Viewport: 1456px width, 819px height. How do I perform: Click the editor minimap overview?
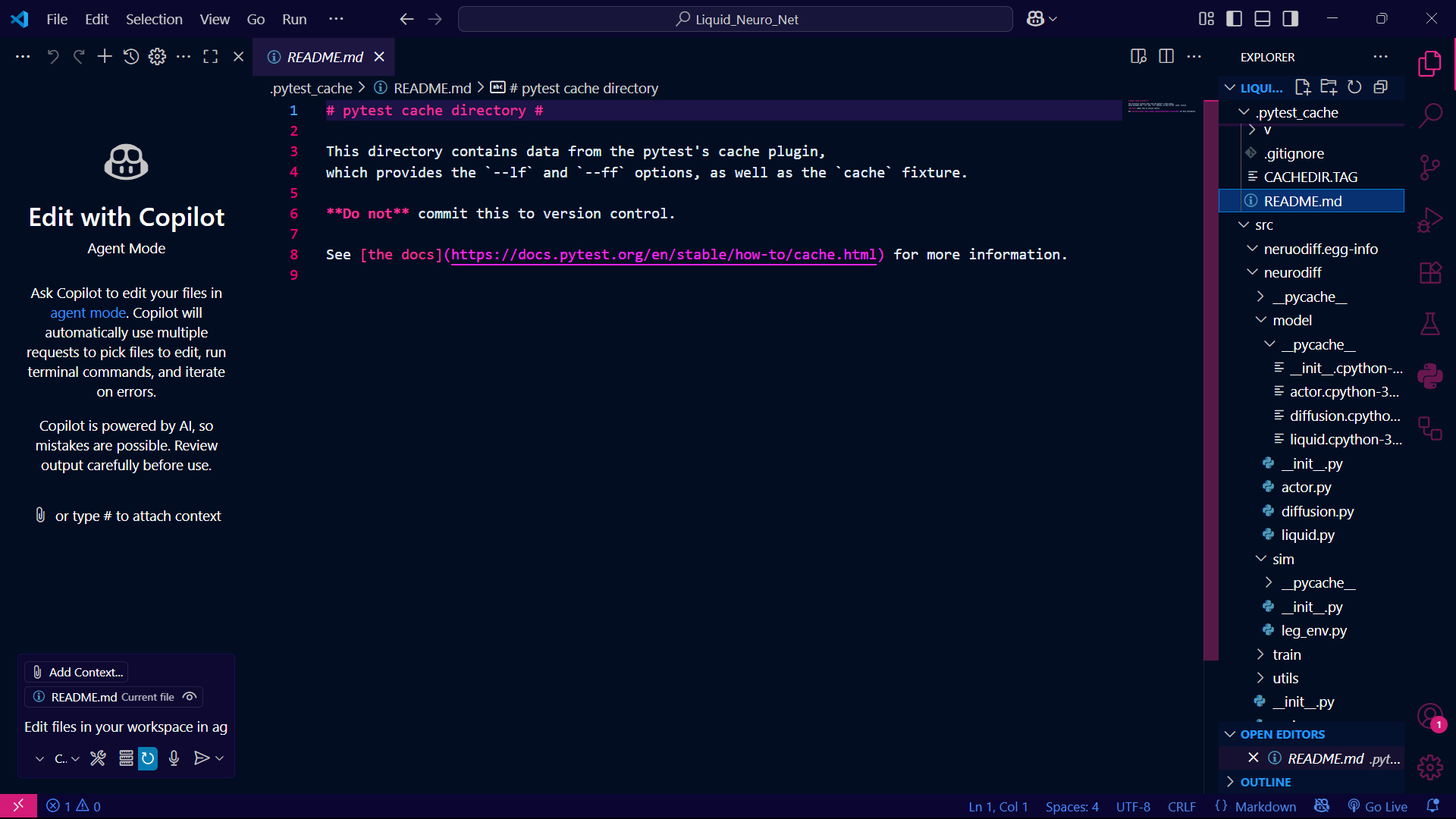click(1161, 107)
